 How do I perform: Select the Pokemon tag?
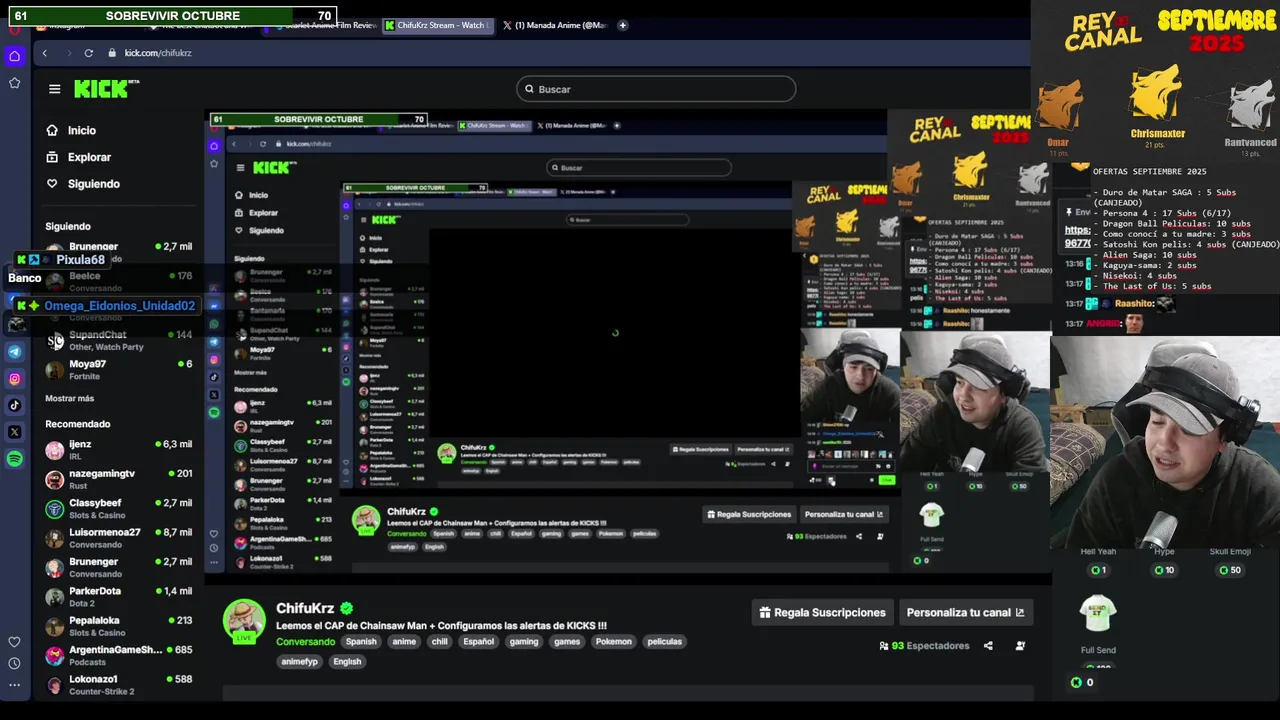(x=614, y=642)
